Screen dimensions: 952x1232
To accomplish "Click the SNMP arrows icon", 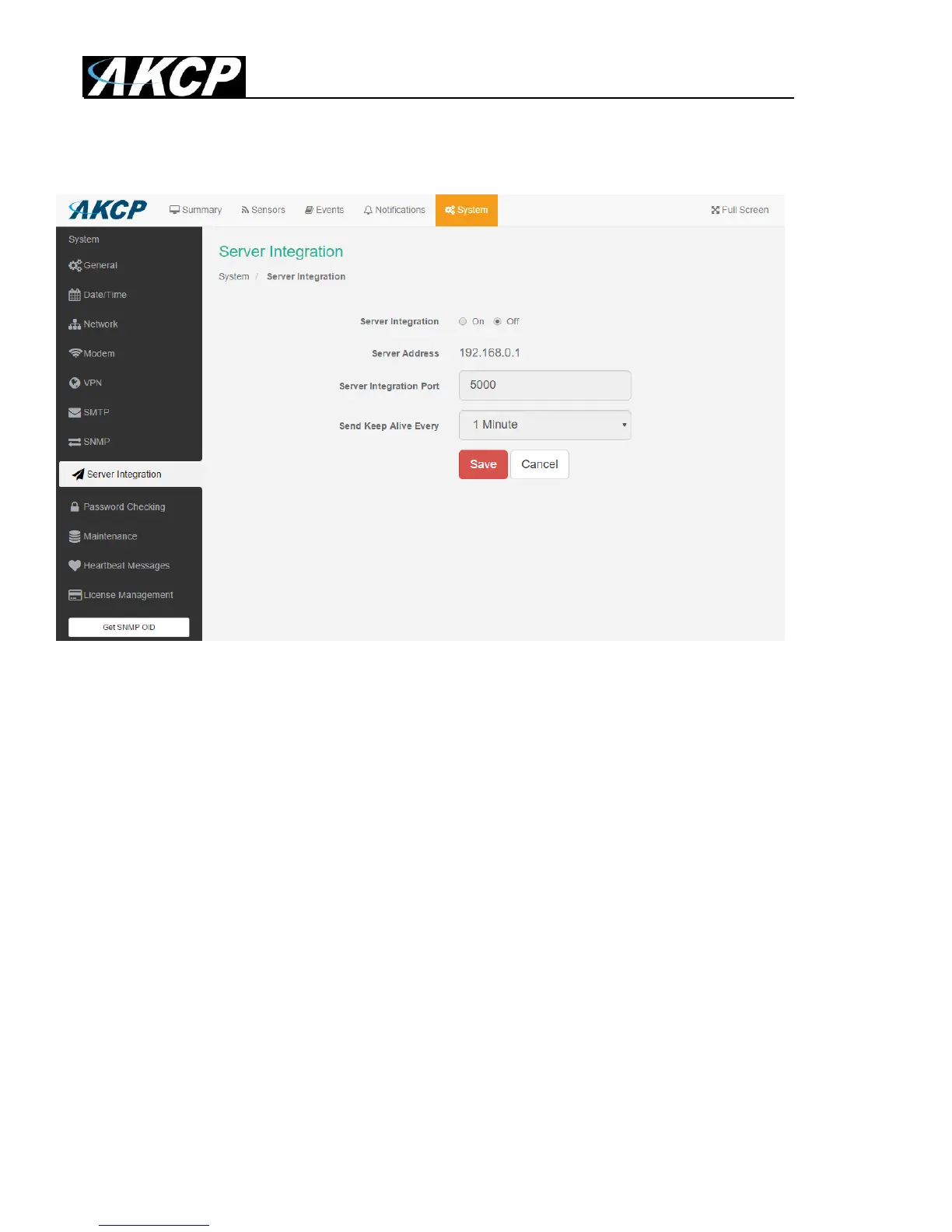I will (x=75, y=442).
